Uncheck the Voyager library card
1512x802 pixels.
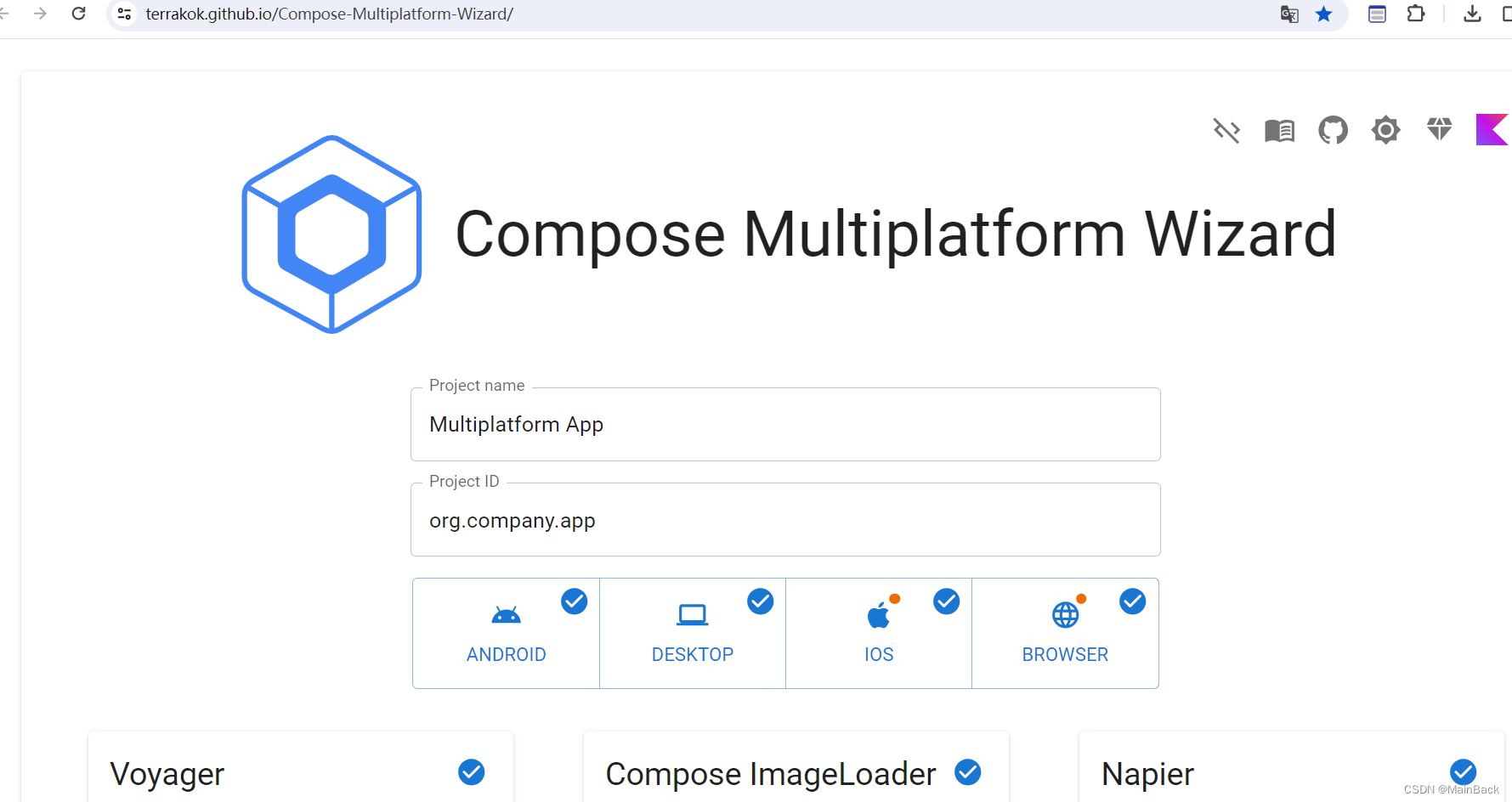pyautogui.click(x=471, y=772)
